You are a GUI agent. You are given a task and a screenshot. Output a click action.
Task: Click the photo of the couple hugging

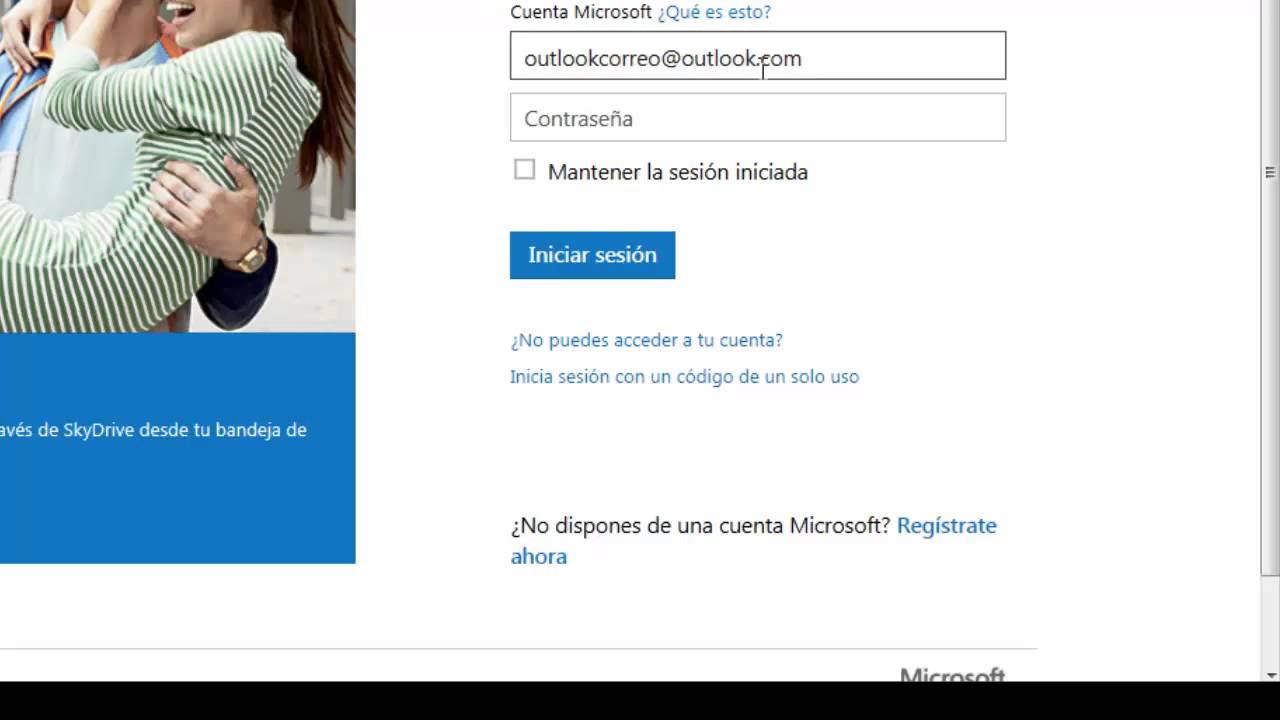177,166
